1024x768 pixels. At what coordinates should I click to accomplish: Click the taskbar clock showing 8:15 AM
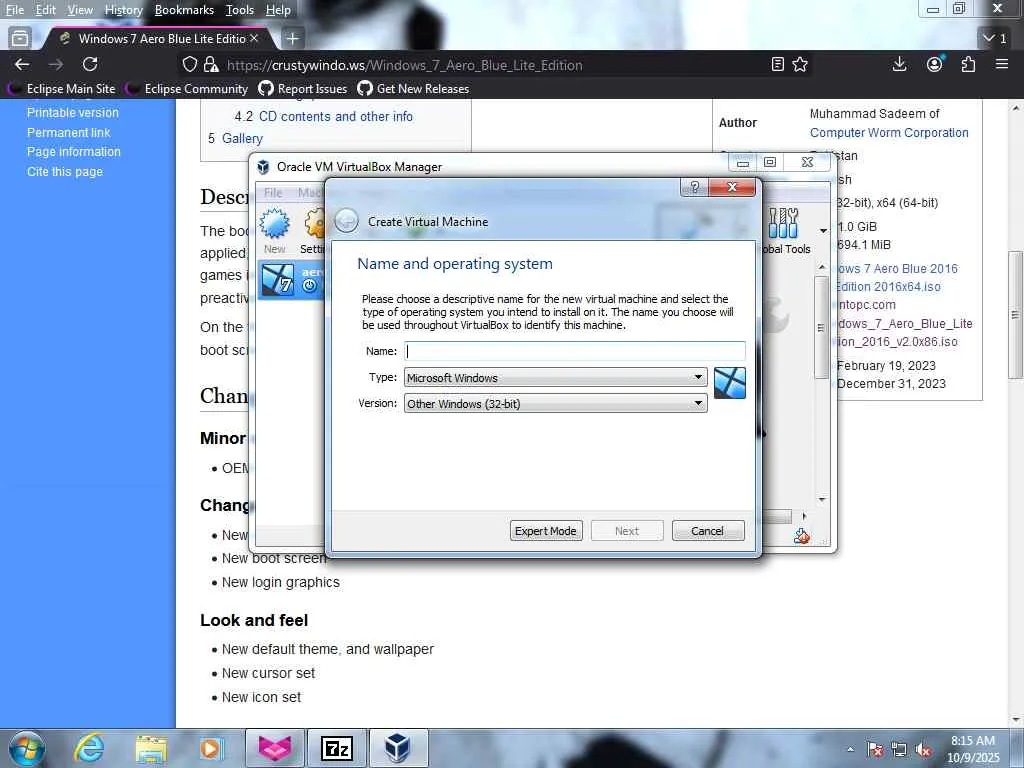tap(973, 749)
